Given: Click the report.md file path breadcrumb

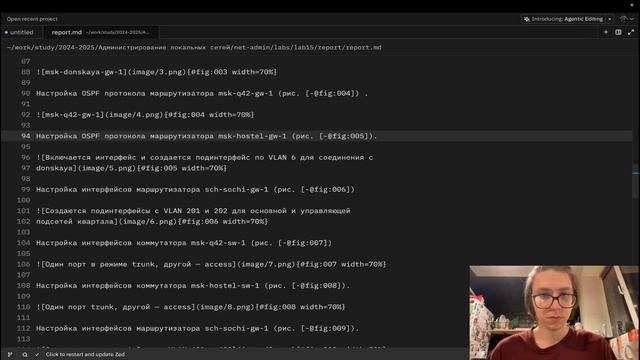Looking at the screenshot, I should point(194,47).
